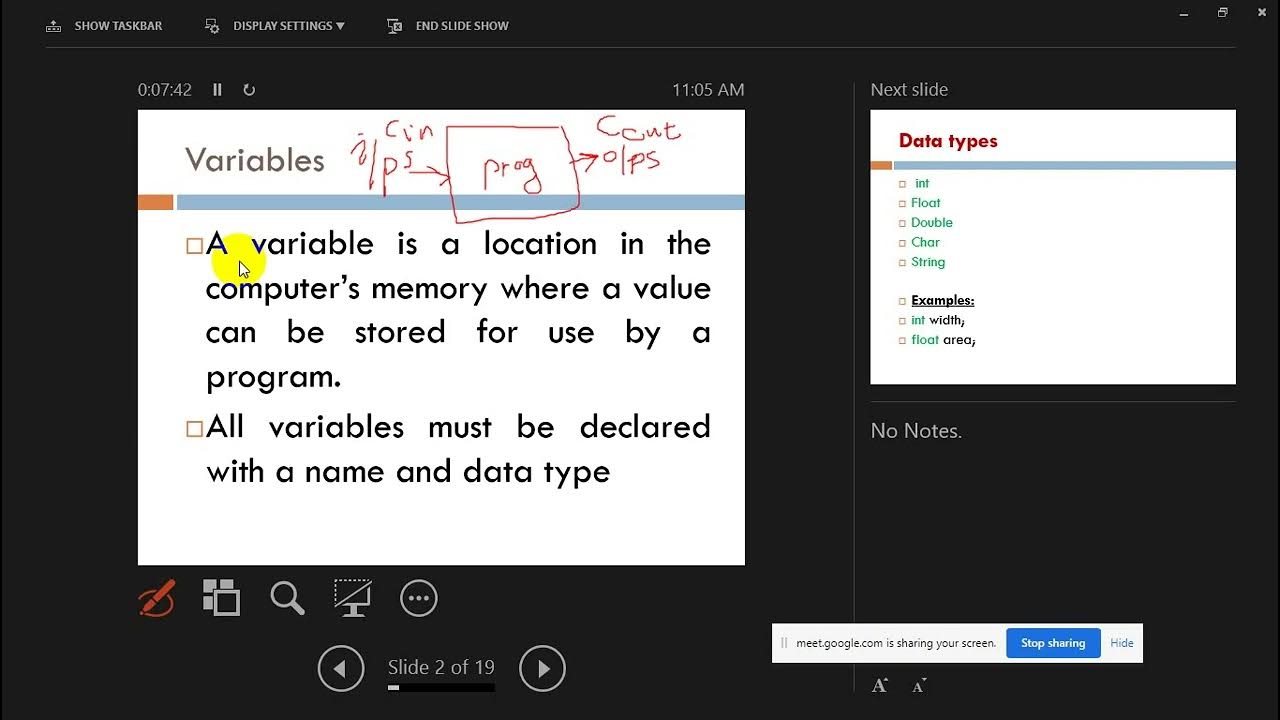
Task: Click the Show Taskbar icon
Action: click(x=53, y=26)
